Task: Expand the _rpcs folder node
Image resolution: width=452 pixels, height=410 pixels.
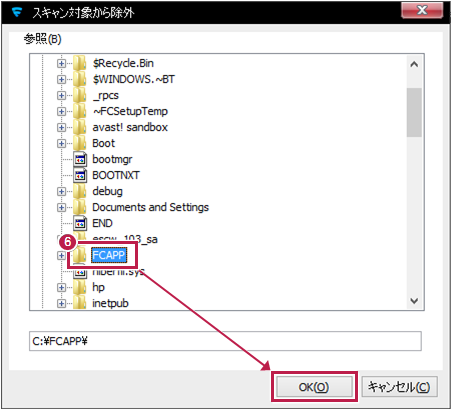Action: [x=61, y=95]
